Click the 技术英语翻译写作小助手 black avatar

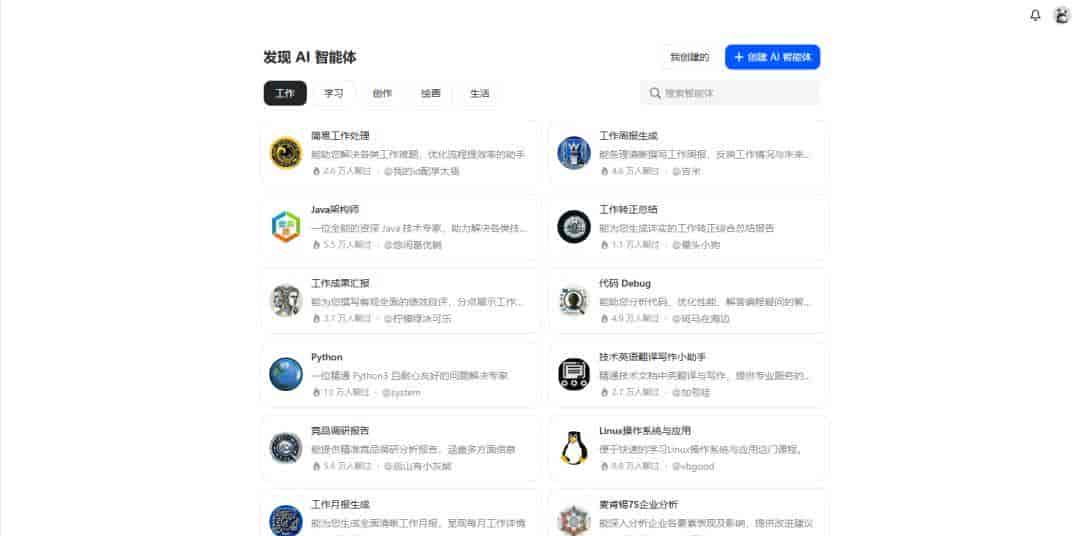click(574, 374)
